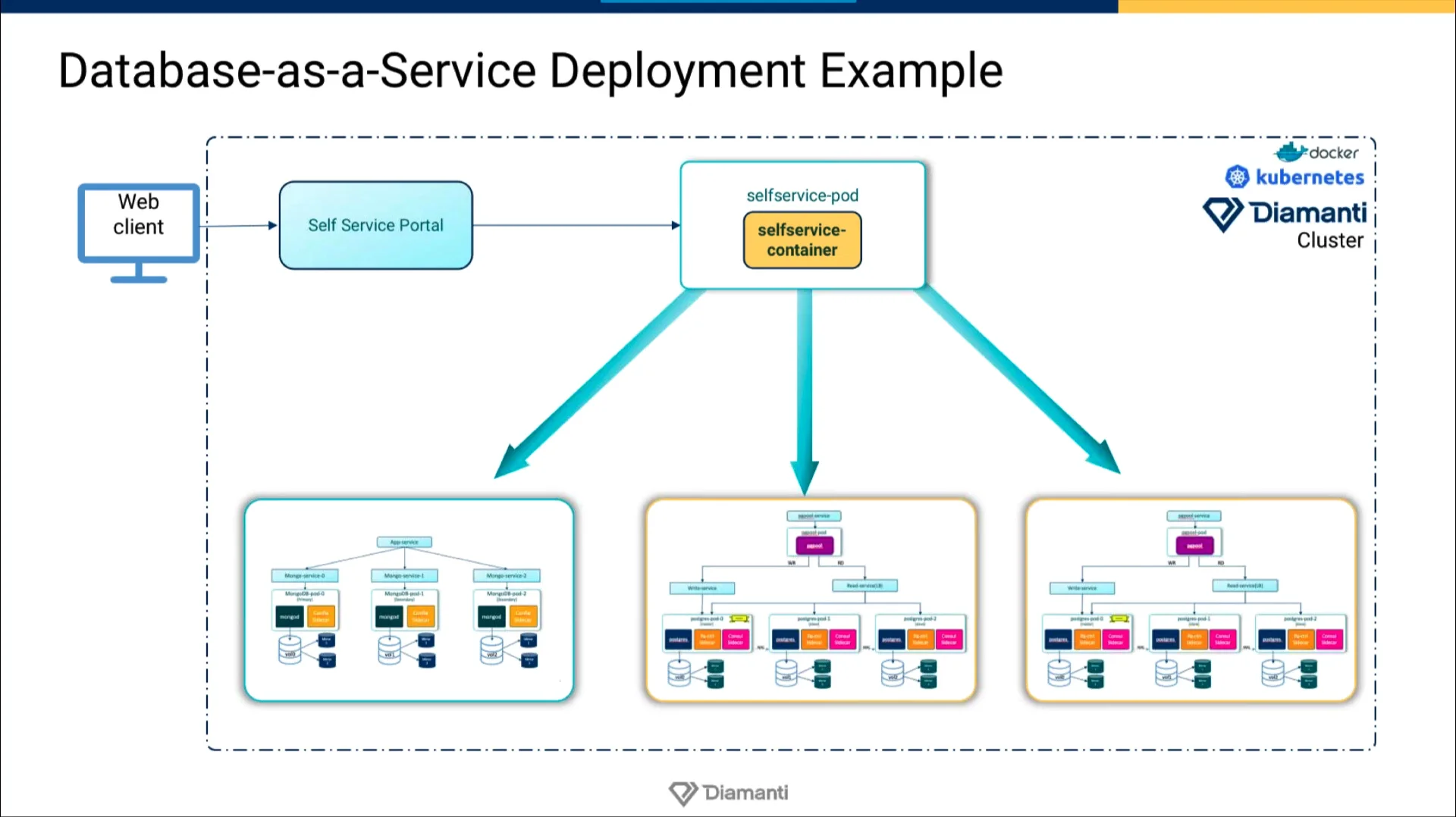Click the kubernetes text label
Image resolution: width=1456 pixels, height=817 pixels.
(x=1310, y=177)
